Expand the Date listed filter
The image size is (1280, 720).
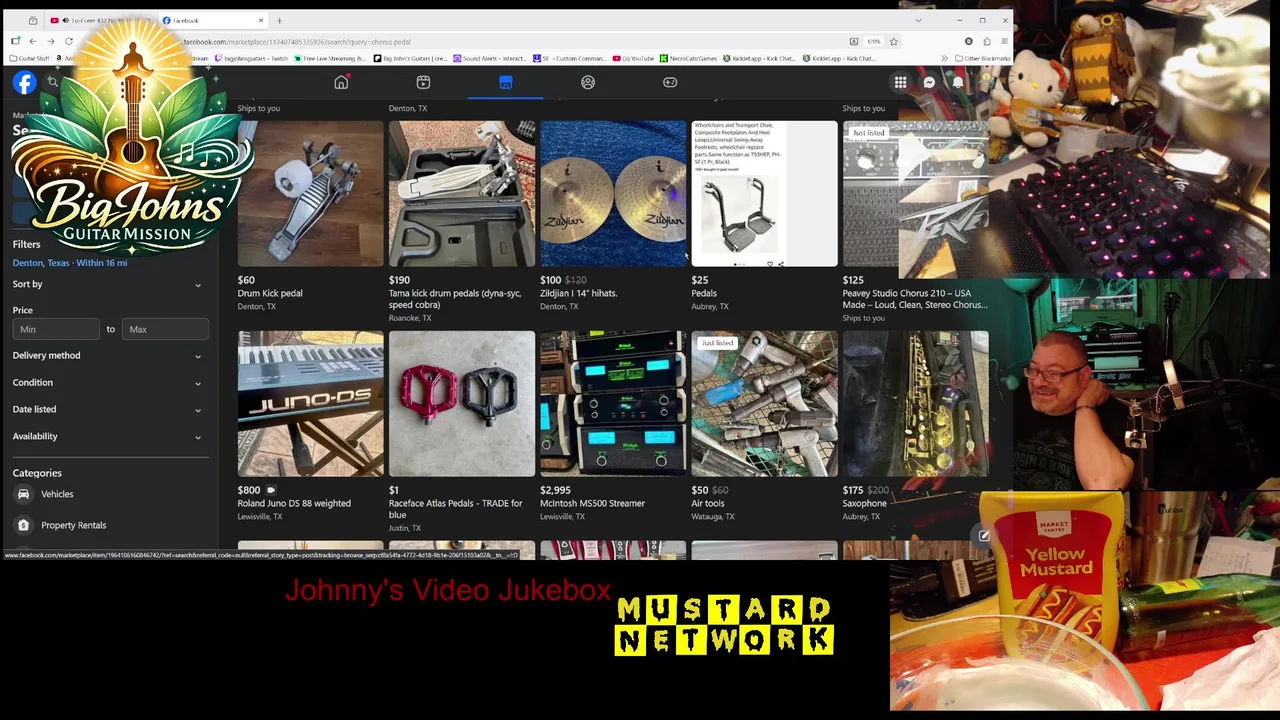point(108,409)
